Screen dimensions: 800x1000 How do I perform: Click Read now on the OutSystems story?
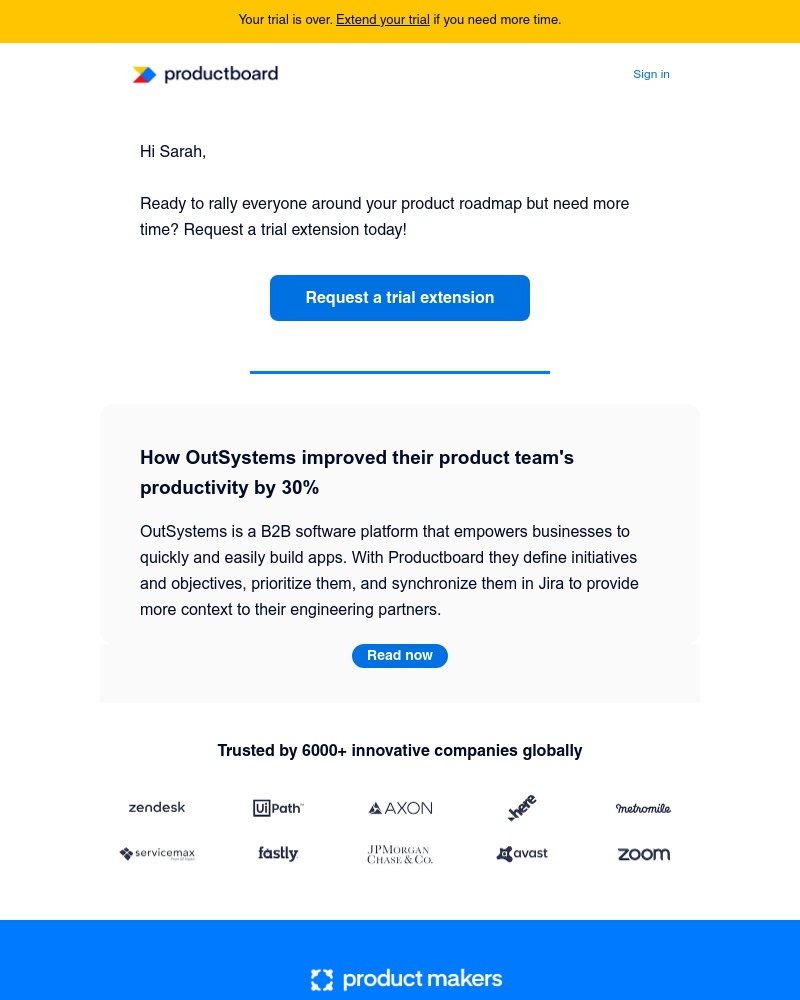coord(400,655)
